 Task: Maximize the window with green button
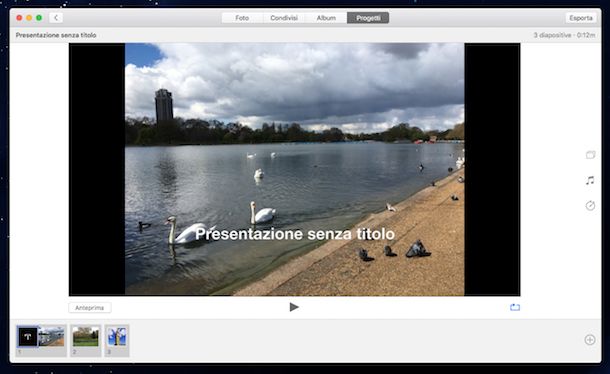[39, 18]
